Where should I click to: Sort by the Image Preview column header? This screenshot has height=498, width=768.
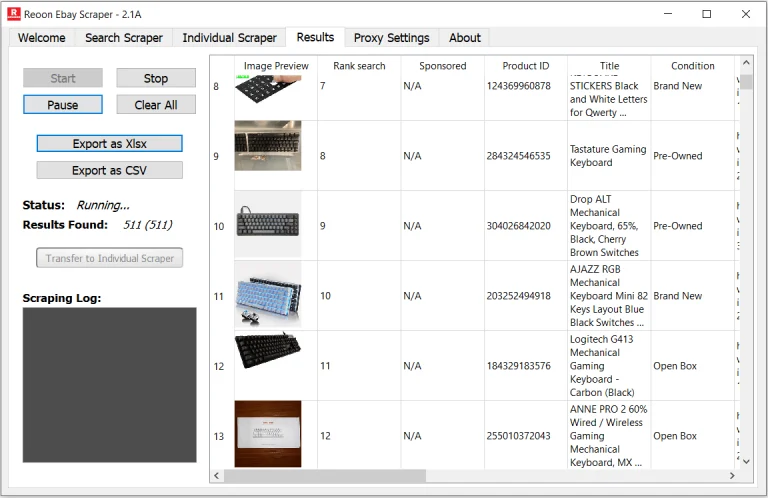(x=276, y=66)
